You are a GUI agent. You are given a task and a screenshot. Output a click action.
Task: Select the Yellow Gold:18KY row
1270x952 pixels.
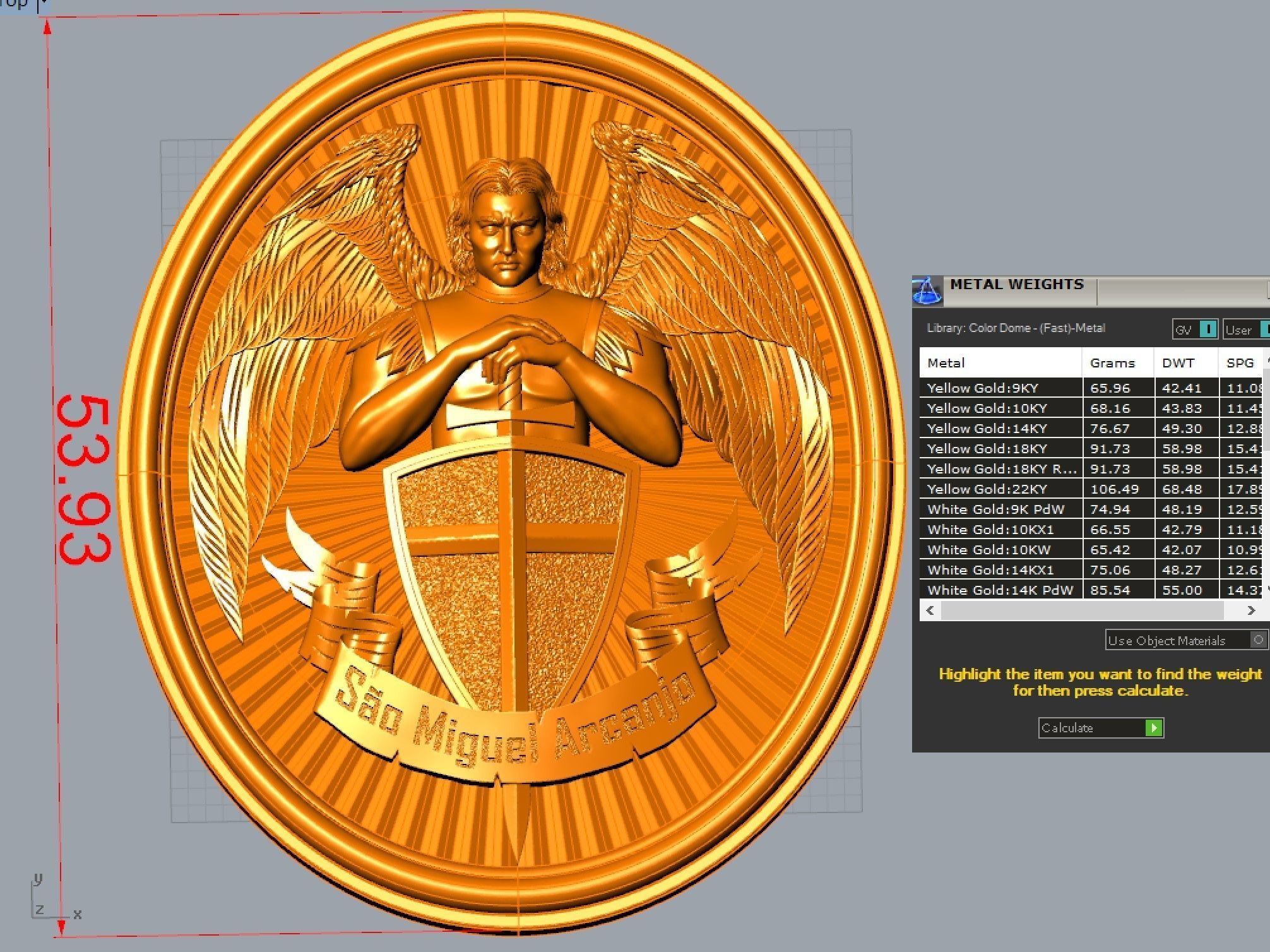pos(987,449)
